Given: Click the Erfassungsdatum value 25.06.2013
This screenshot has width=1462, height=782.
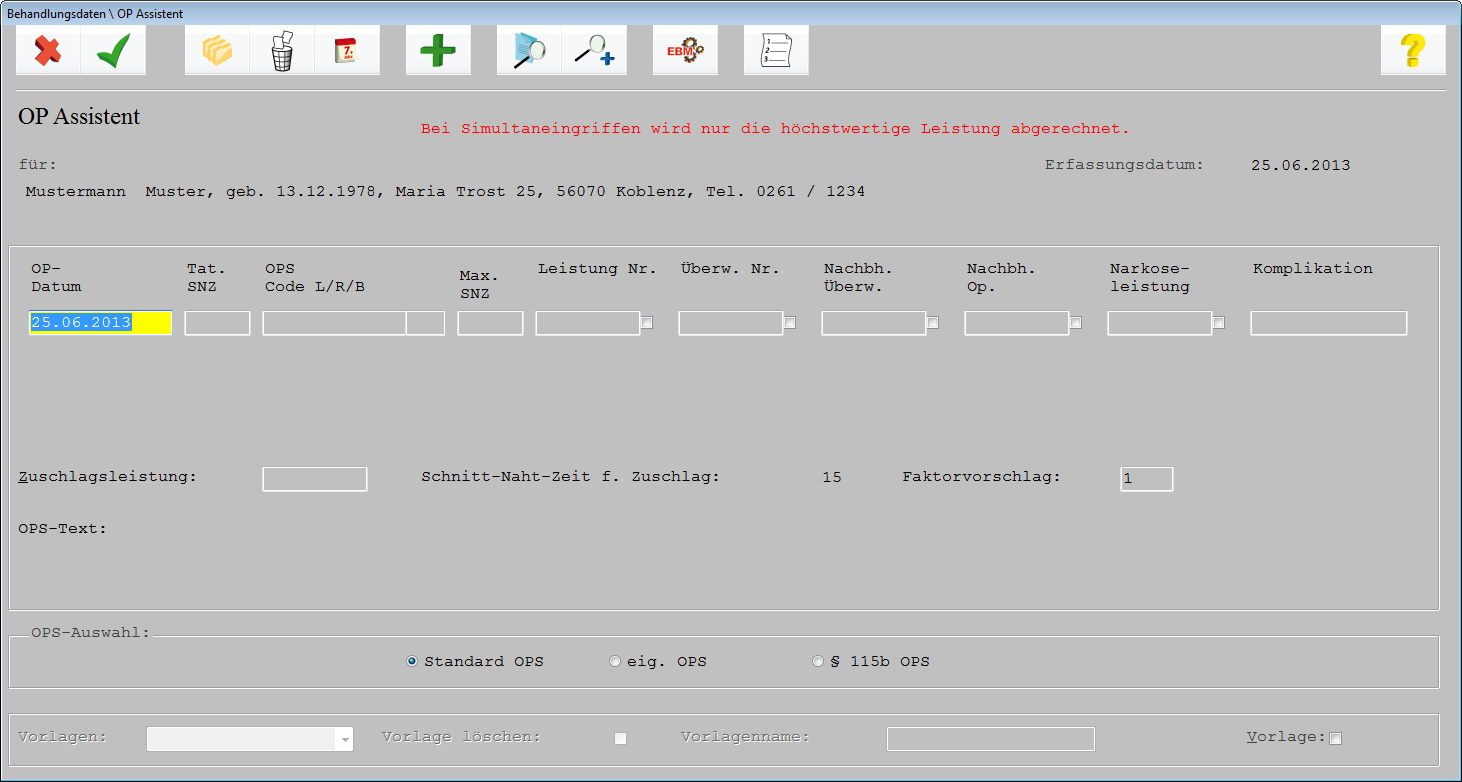Looking at the screenshot, I should click(1300, 166).
